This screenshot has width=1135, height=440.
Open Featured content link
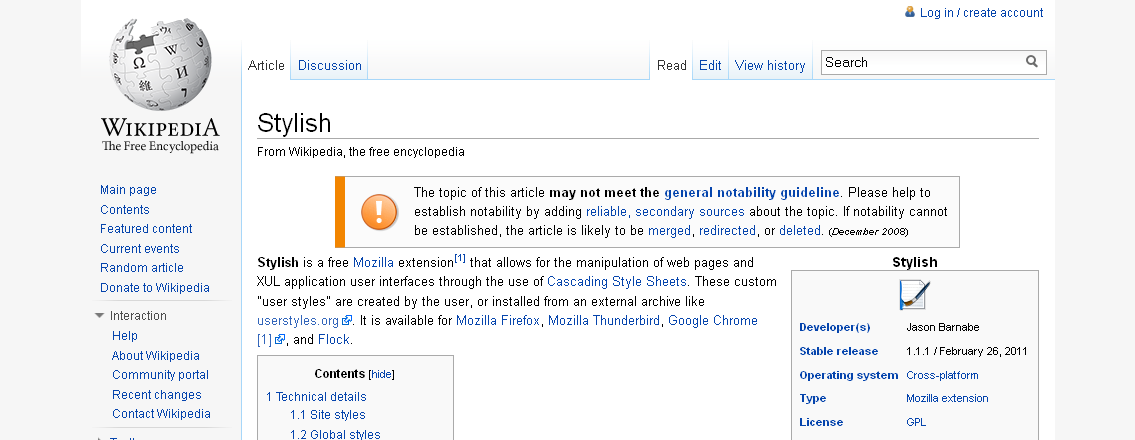146,229
